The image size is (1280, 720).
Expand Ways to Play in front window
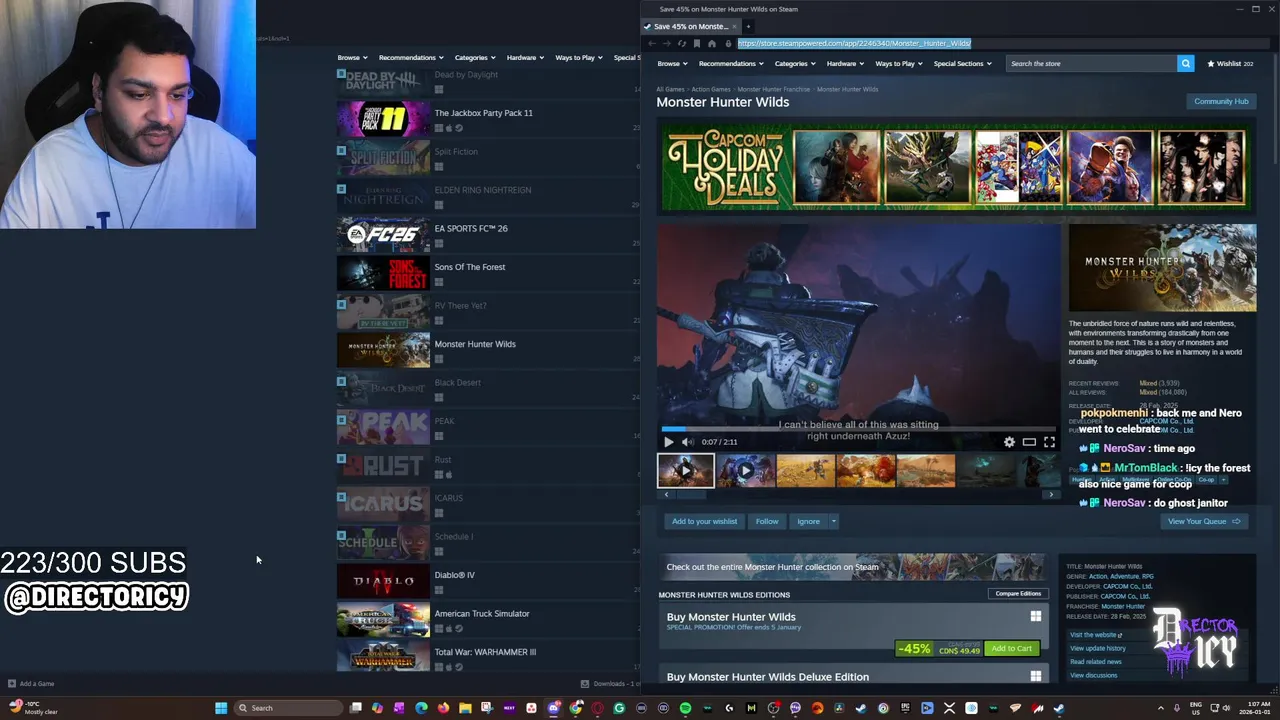[x=898, y=63]
